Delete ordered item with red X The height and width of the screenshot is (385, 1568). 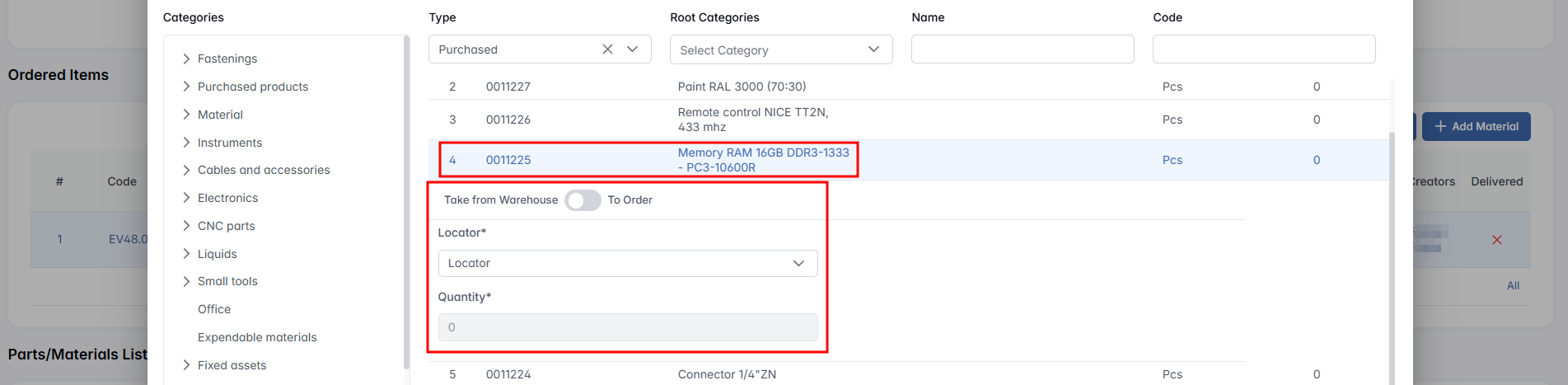1496,240
